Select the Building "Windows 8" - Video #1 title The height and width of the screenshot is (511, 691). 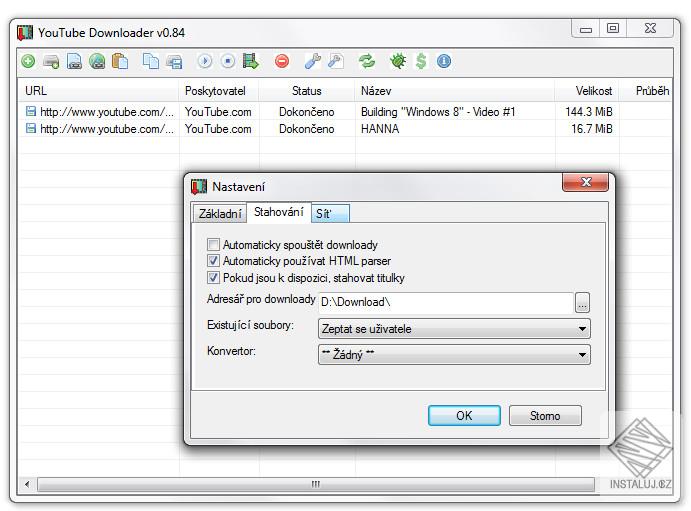(438, 111)
